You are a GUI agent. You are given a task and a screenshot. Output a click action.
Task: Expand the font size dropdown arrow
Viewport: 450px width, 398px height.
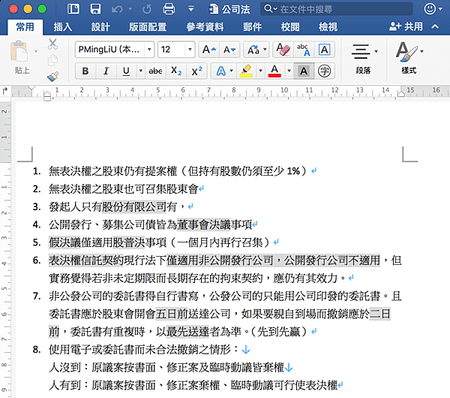click(190, 50)
